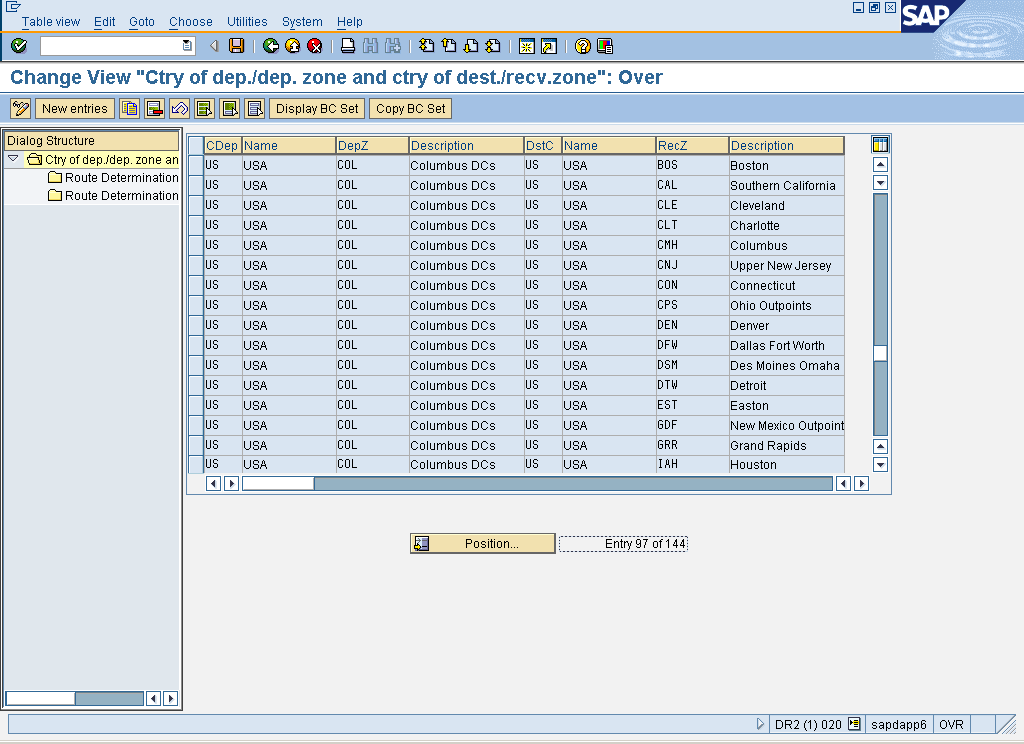Screen dimensions: 1024x744
Task: Click the red Cancel icon
Action: (315, 46)
